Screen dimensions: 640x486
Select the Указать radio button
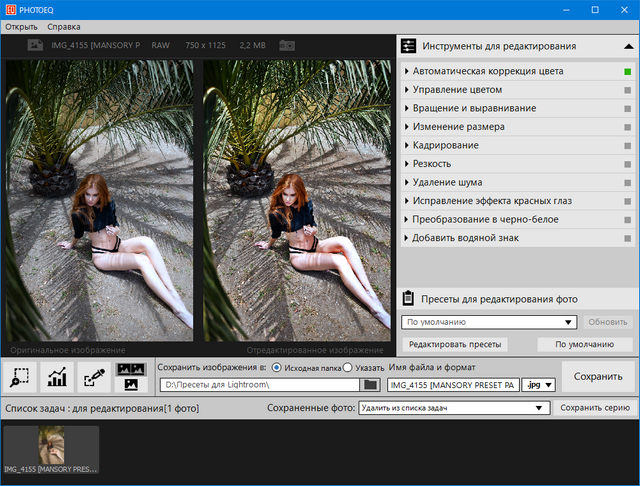tap(347, 368)
